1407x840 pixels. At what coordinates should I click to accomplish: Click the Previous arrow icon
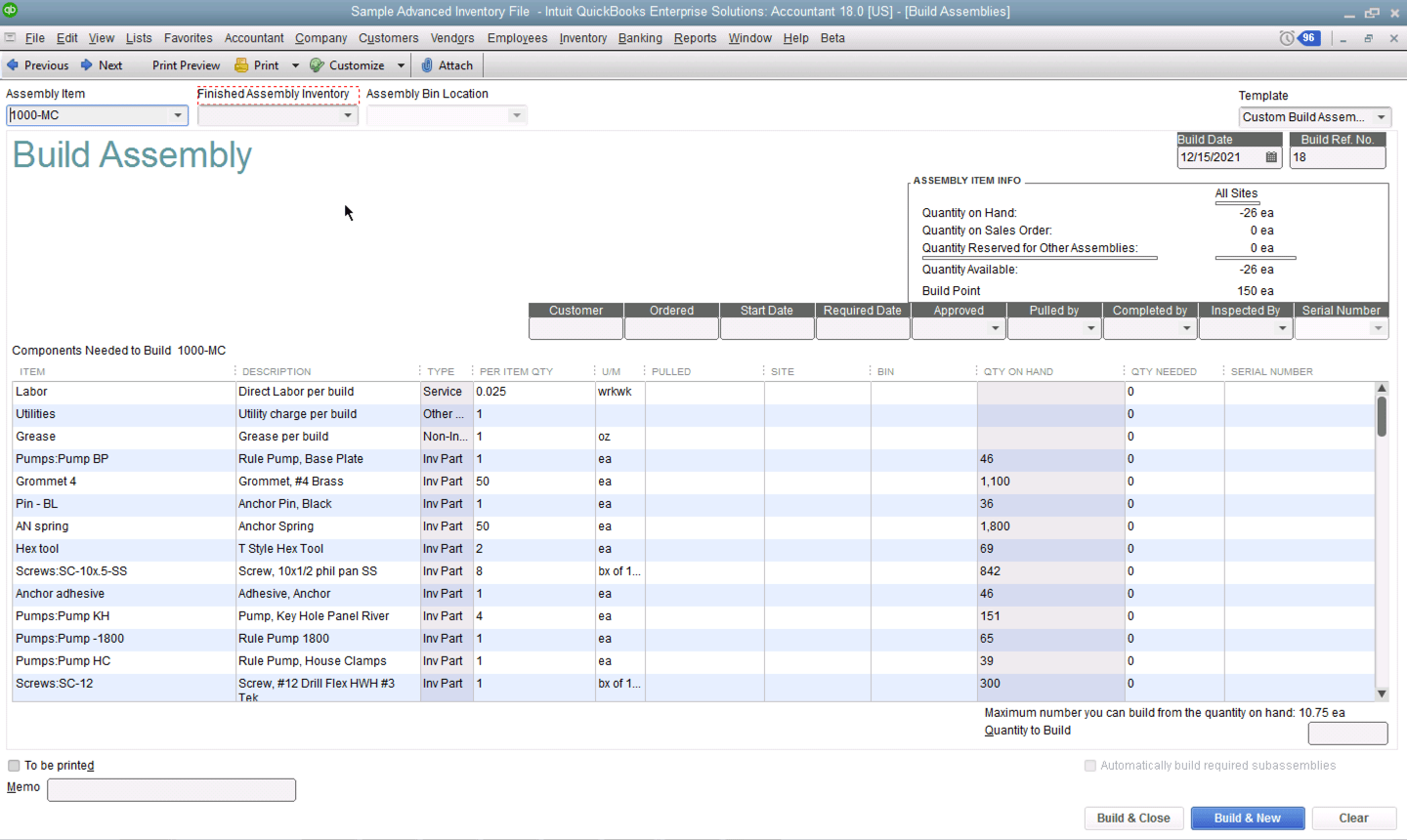[x=13, y=65]
